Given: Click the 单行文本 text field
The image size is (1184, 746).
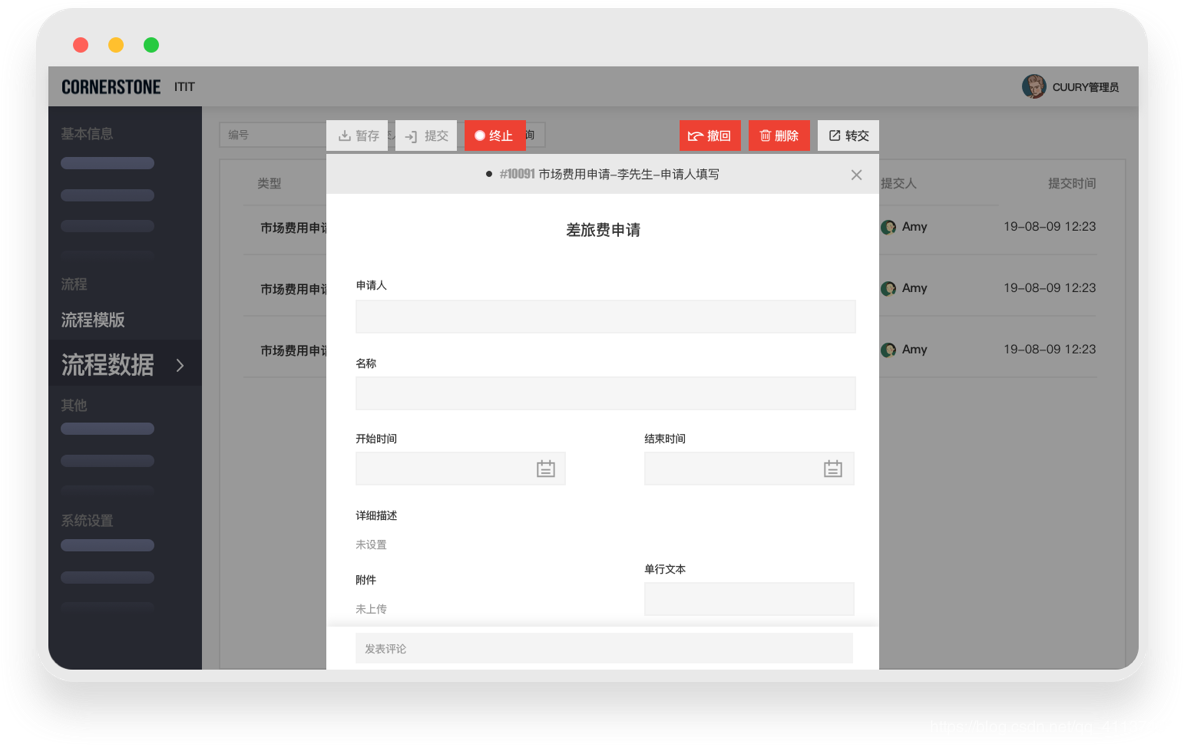Looking at the screenshot, I should tap(749, 598).
